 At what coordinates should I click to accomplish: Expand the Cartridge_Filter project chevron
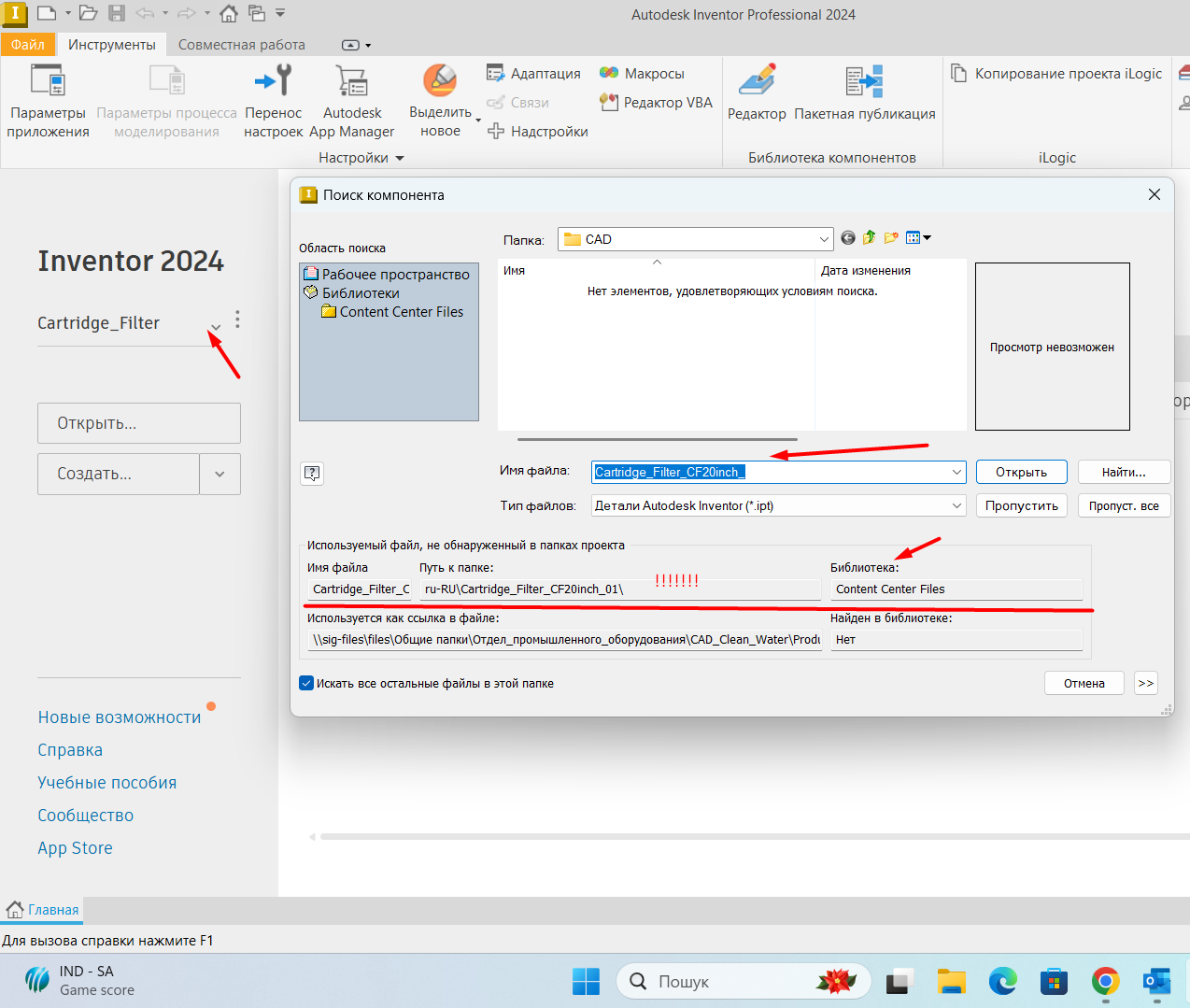pos(216,326)
